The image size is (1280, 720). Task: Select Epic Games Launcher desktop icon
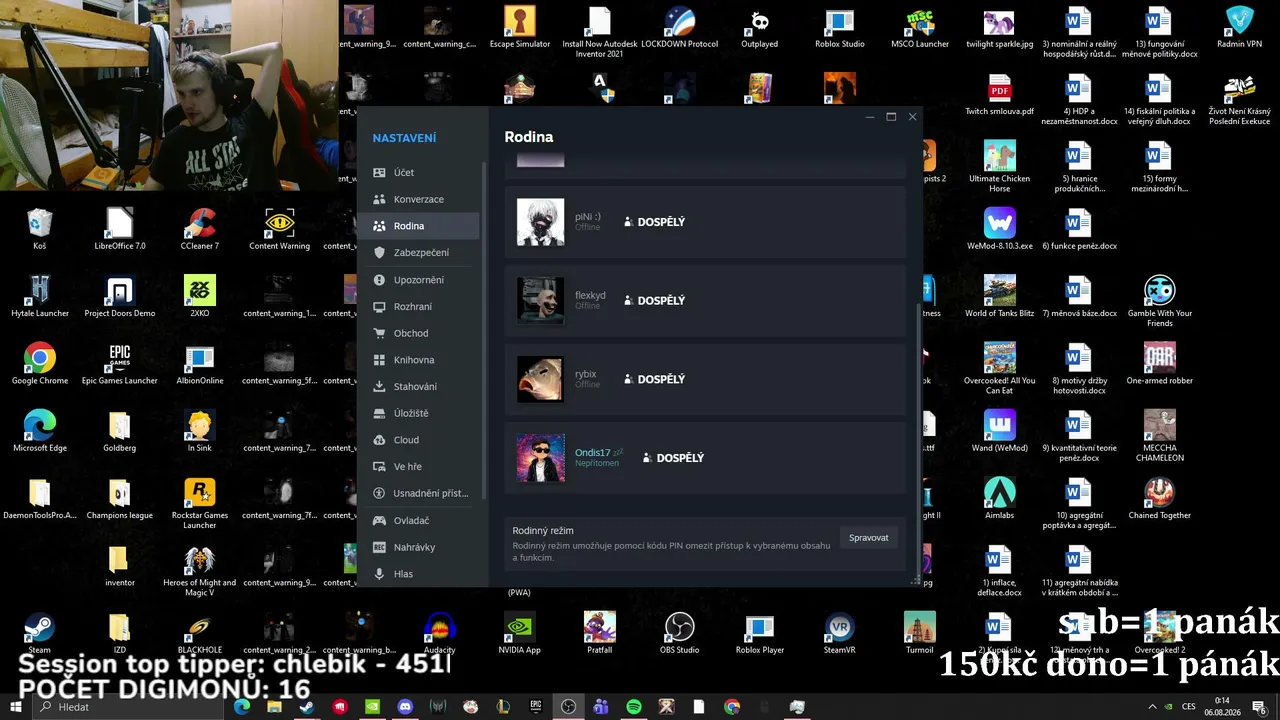coord(120,363)
